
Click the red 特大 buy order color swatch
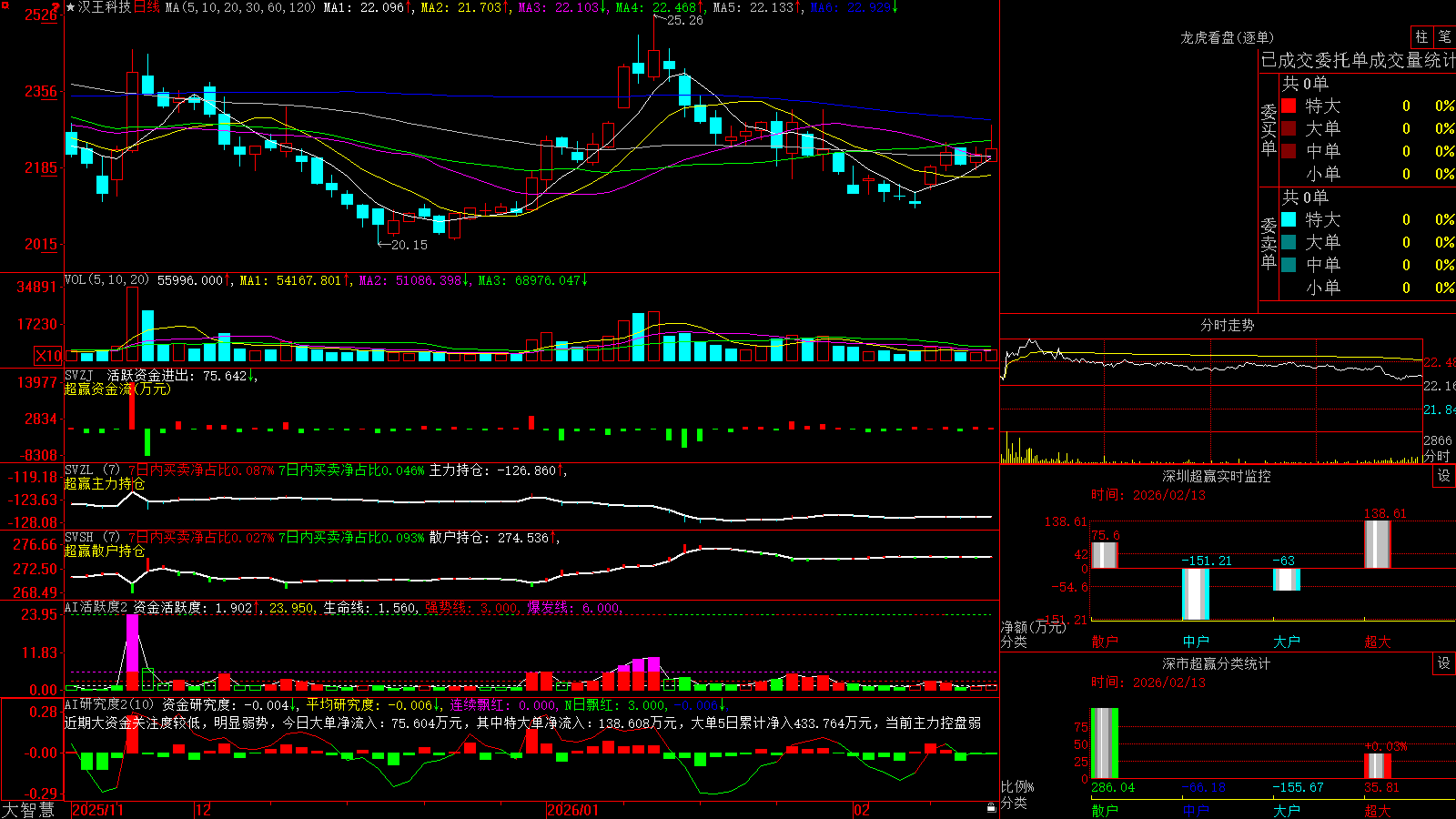point(1289,106)
